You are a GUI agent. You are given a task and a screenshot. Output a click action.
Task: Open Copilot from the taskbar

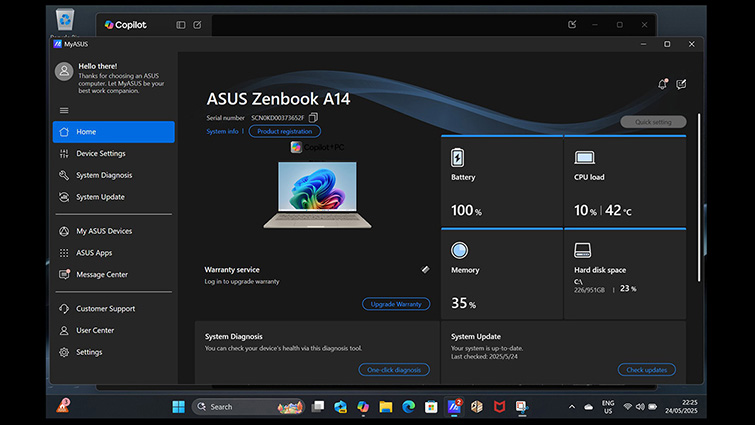363,407
